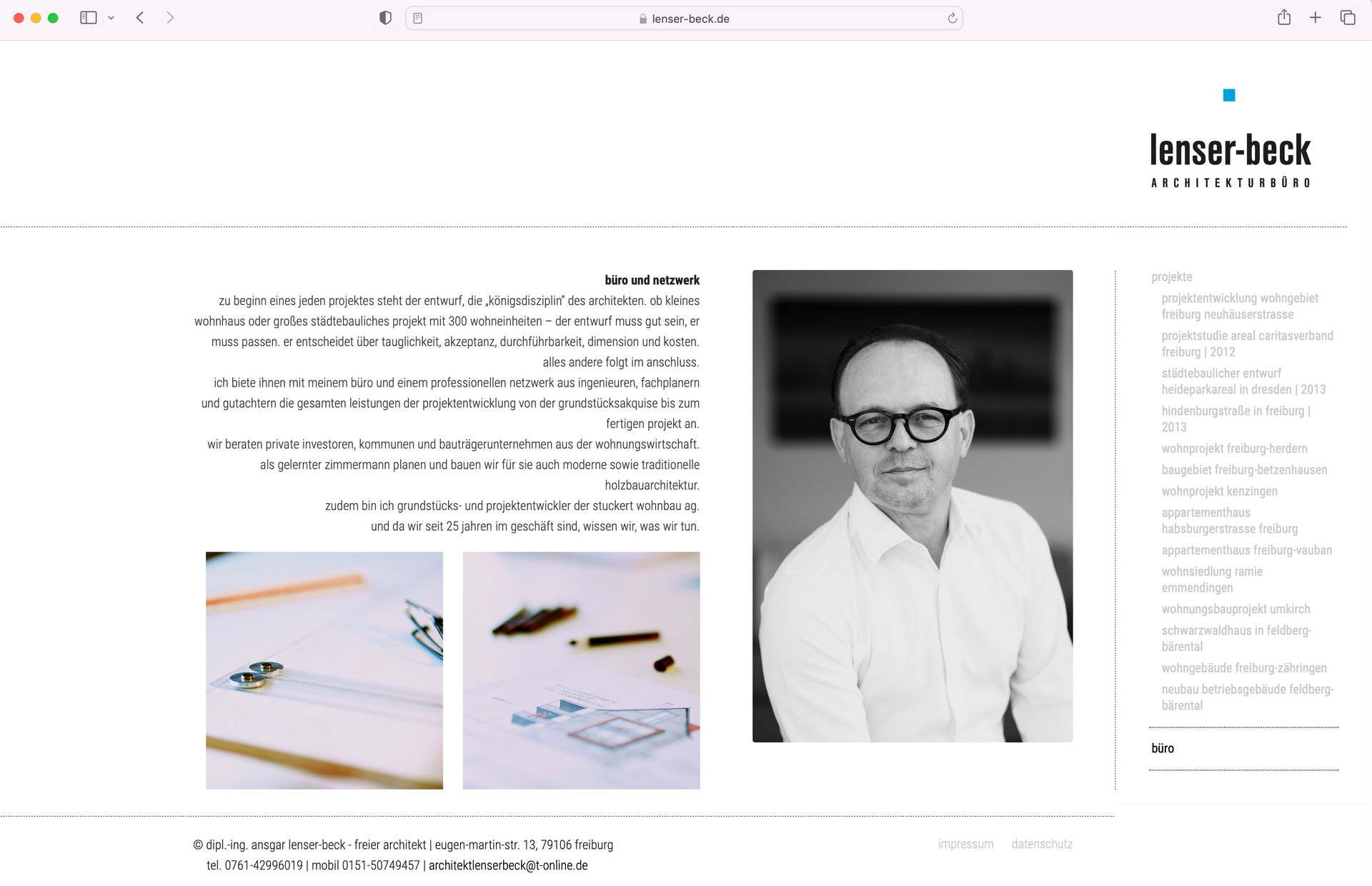Open the büro menu item
The height and width of the screenshot is (886, 1372).
tap(1163, 748)
